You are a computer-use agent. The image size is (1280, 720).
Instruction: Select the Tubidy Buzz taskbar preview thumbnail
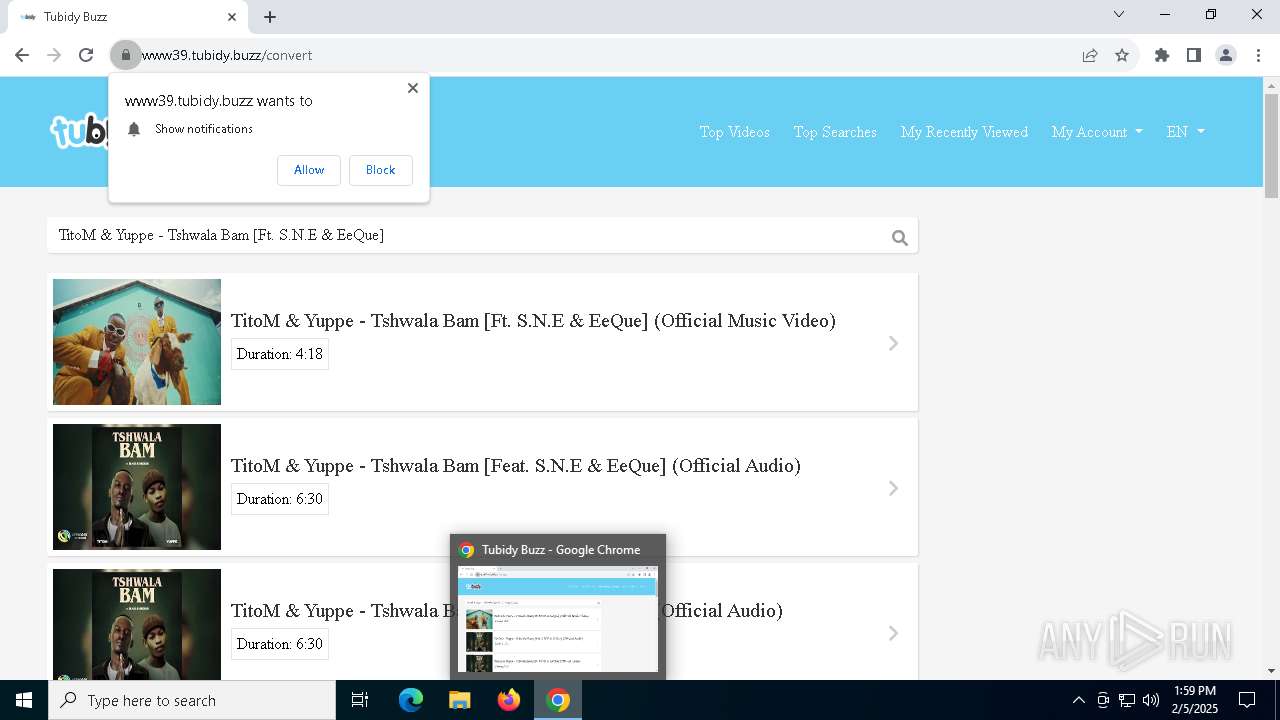[558, 619]
